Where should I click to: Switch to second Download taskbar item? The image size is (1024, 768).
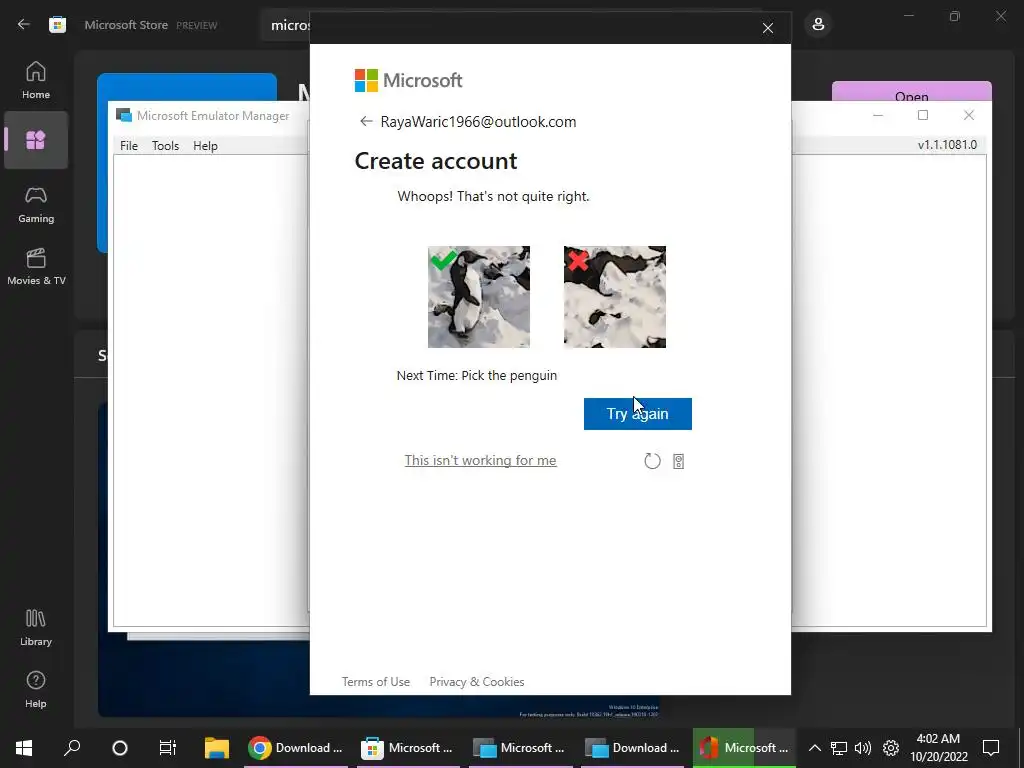pos(633,748)
